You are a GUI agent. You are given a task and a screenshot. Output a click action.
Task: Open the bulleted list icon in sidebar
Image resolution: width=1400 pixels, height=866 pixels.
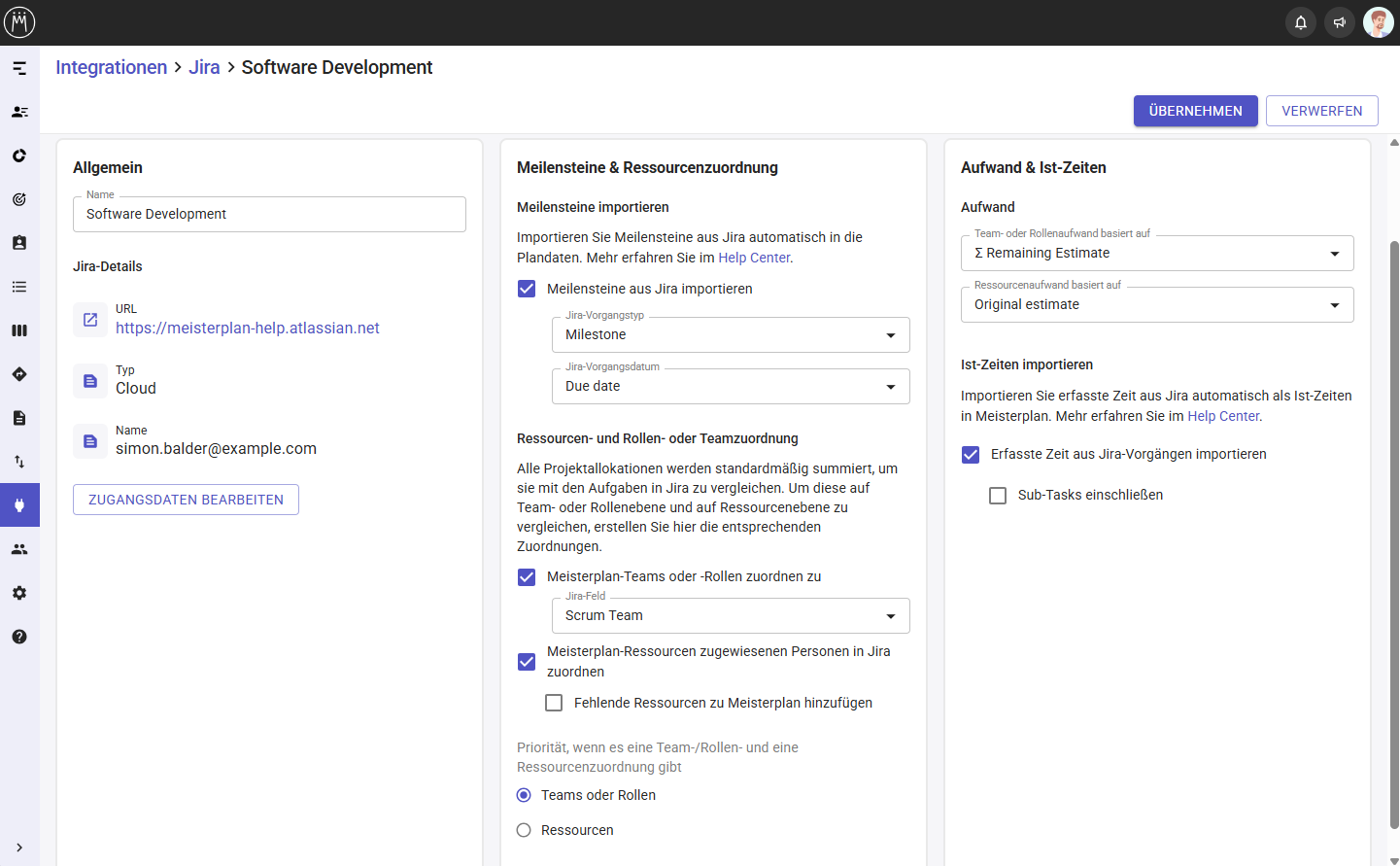click(x=19, y=287)
